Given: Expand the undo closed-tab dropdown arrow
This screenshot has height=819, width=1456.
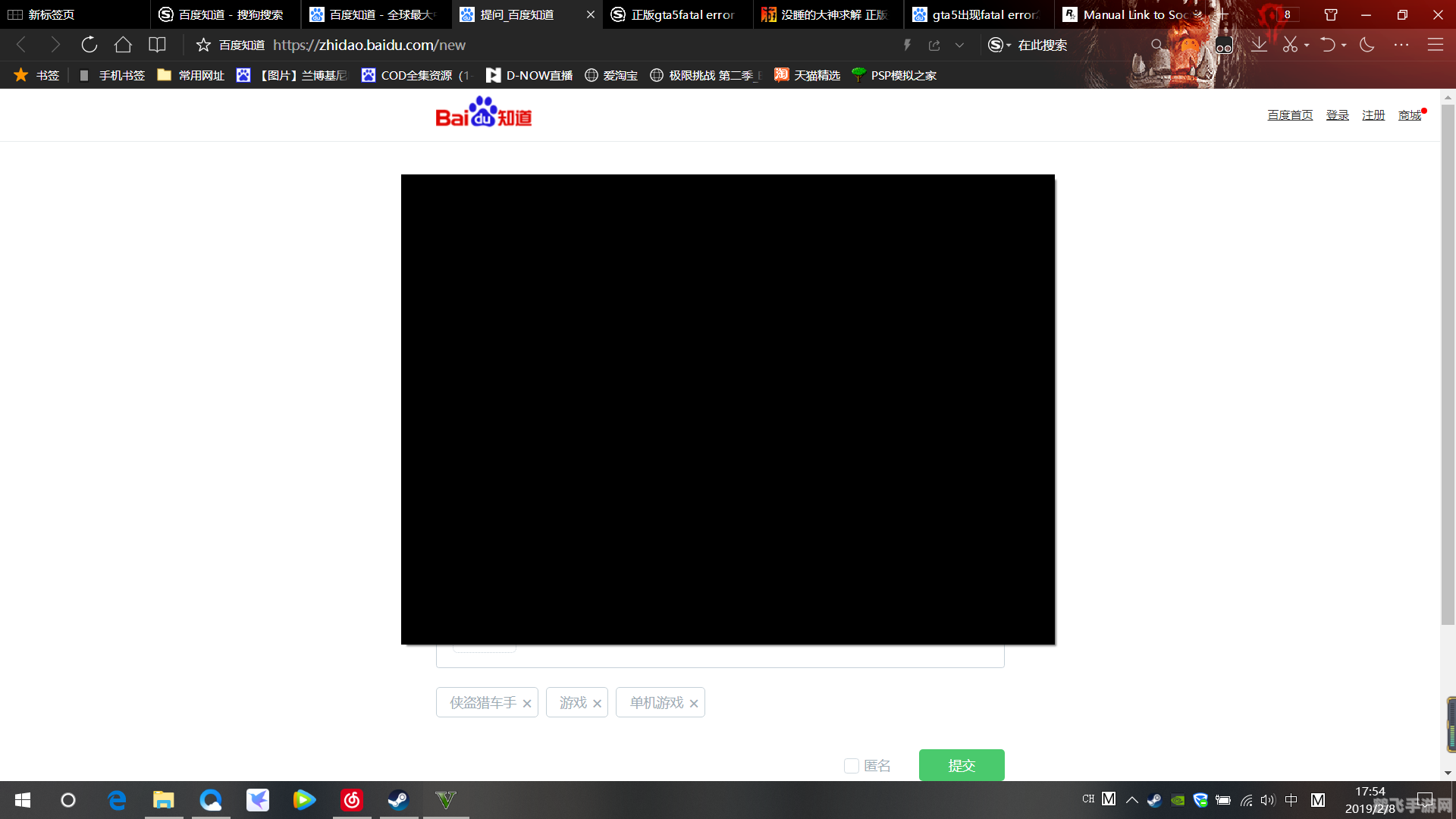Looking at the screenshot, I should [x=1344, y=45].
